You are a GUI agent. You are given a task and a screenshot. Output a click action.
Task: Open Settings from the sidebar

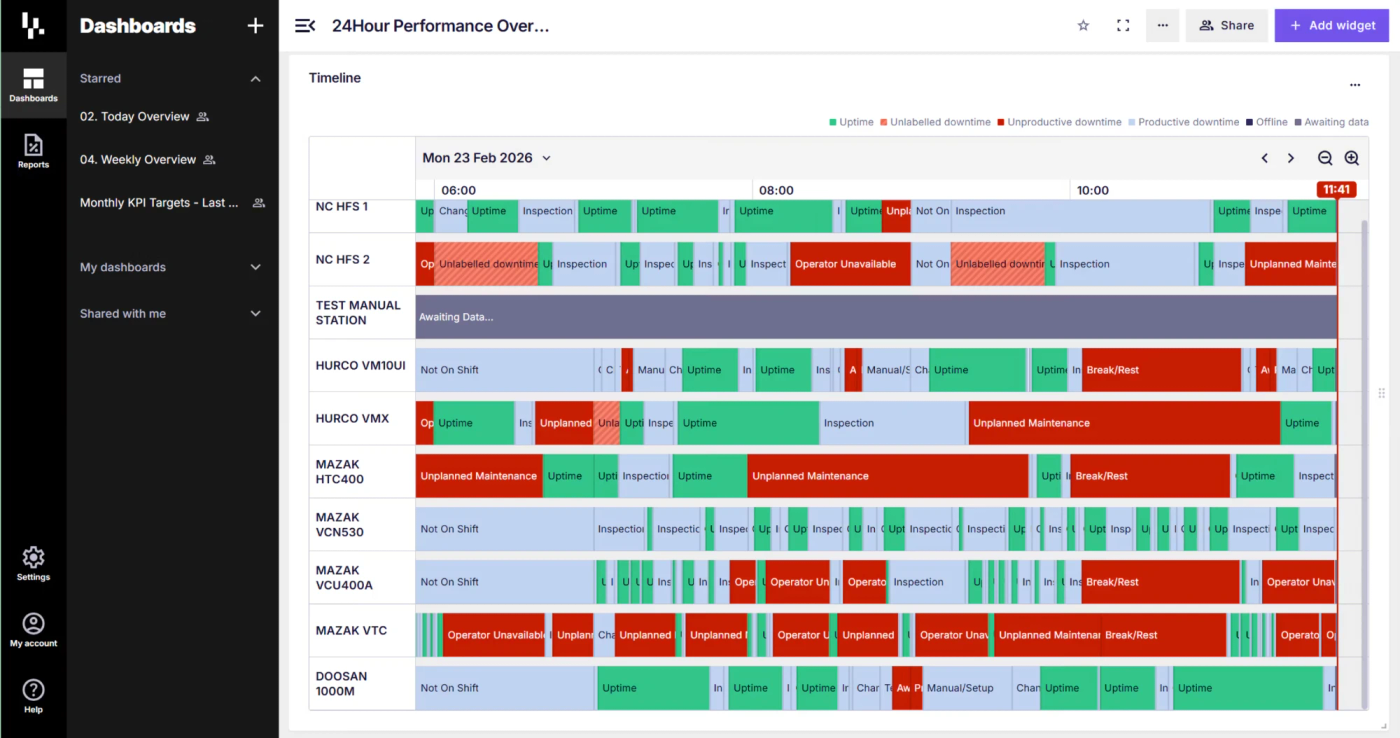tap(33, 564)
